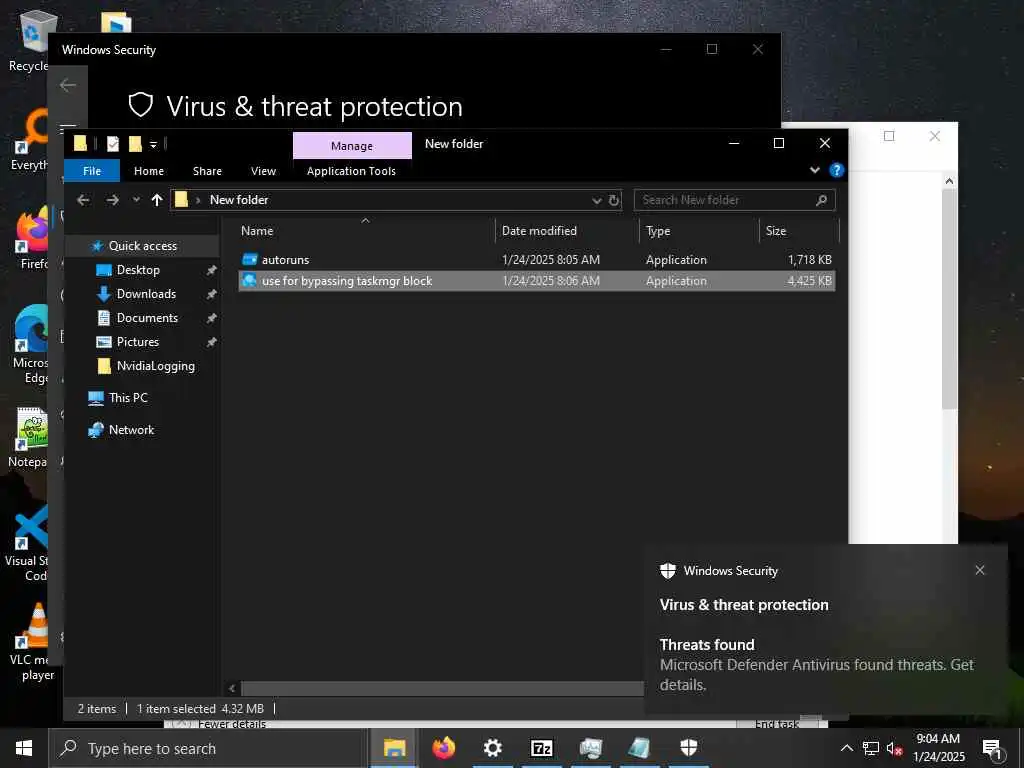Click the pin icon next to Downloads
Screen dimensions: 1024x768
coord(211,295)
